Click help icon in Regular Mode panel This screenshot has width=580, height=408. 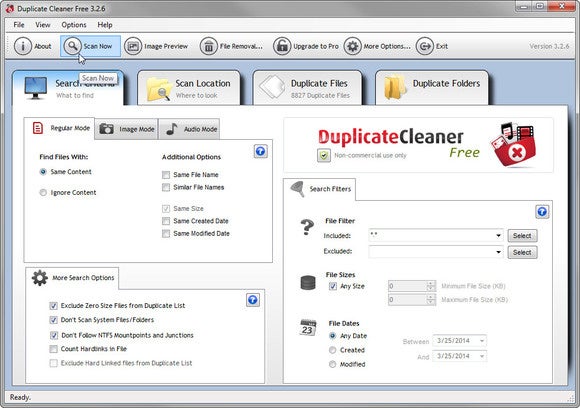[261, 151]
